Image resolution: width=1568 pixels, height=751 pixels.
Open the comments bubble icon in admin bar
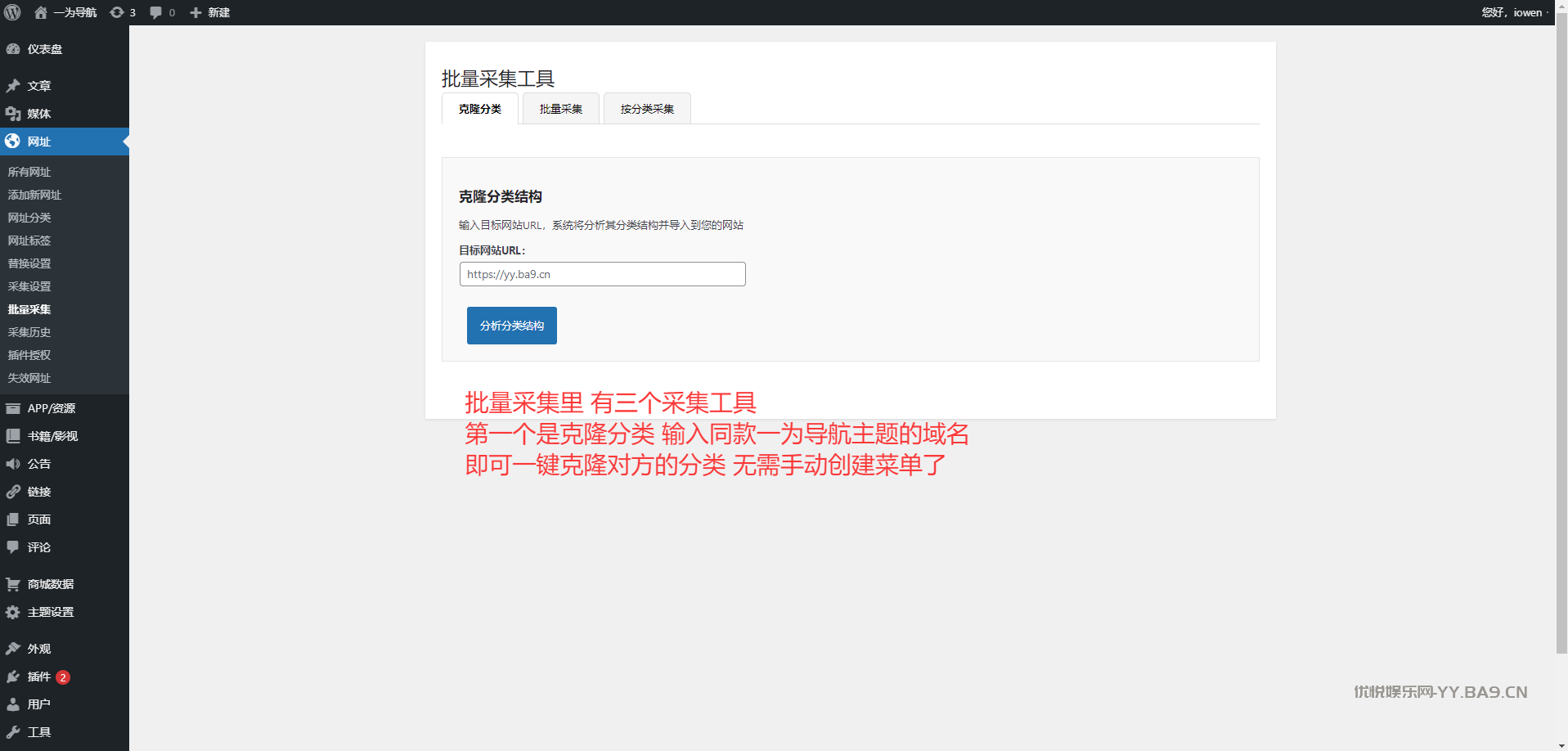156,12
